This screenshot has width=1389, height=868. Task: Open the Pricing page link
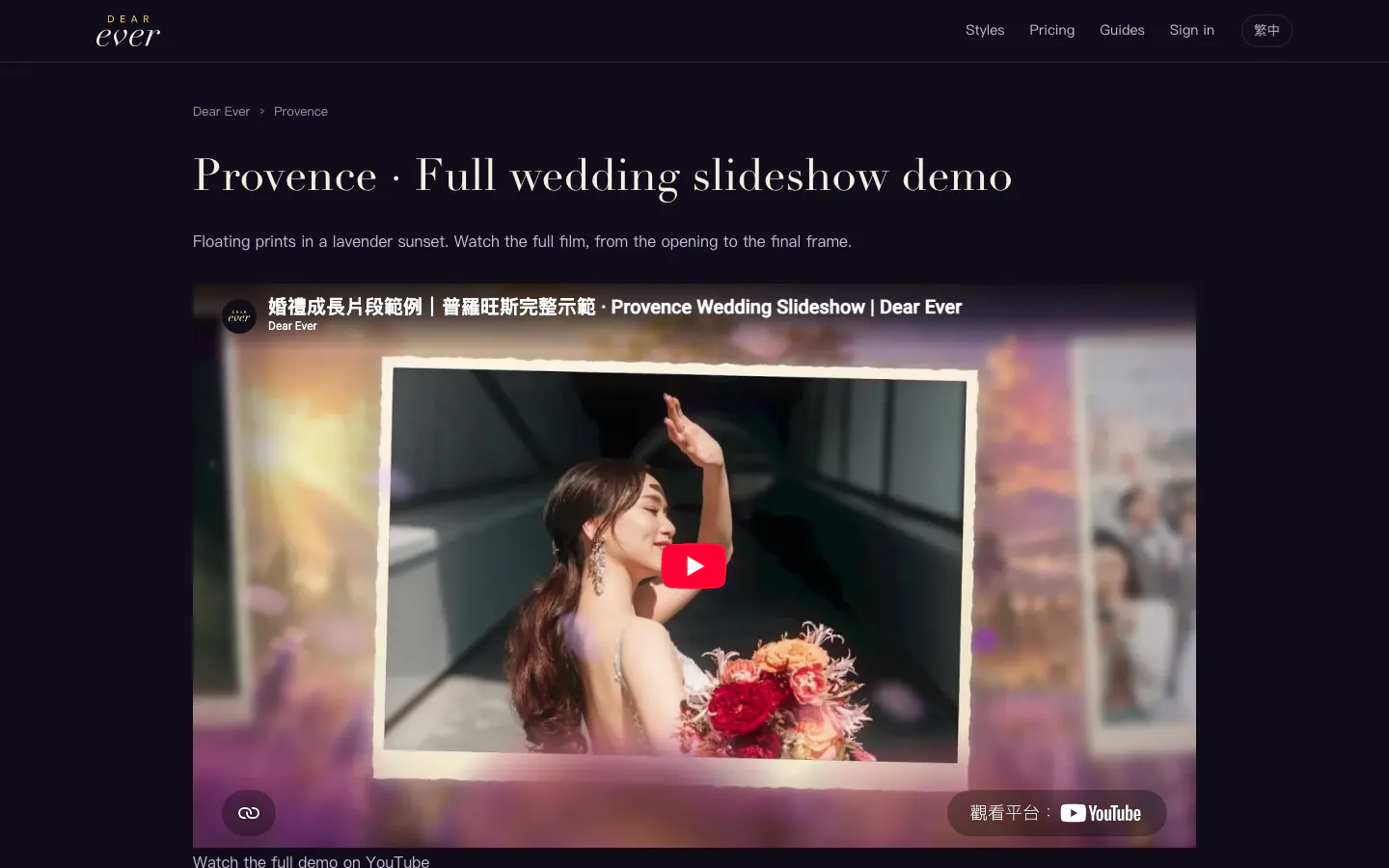pos(1051,30)
